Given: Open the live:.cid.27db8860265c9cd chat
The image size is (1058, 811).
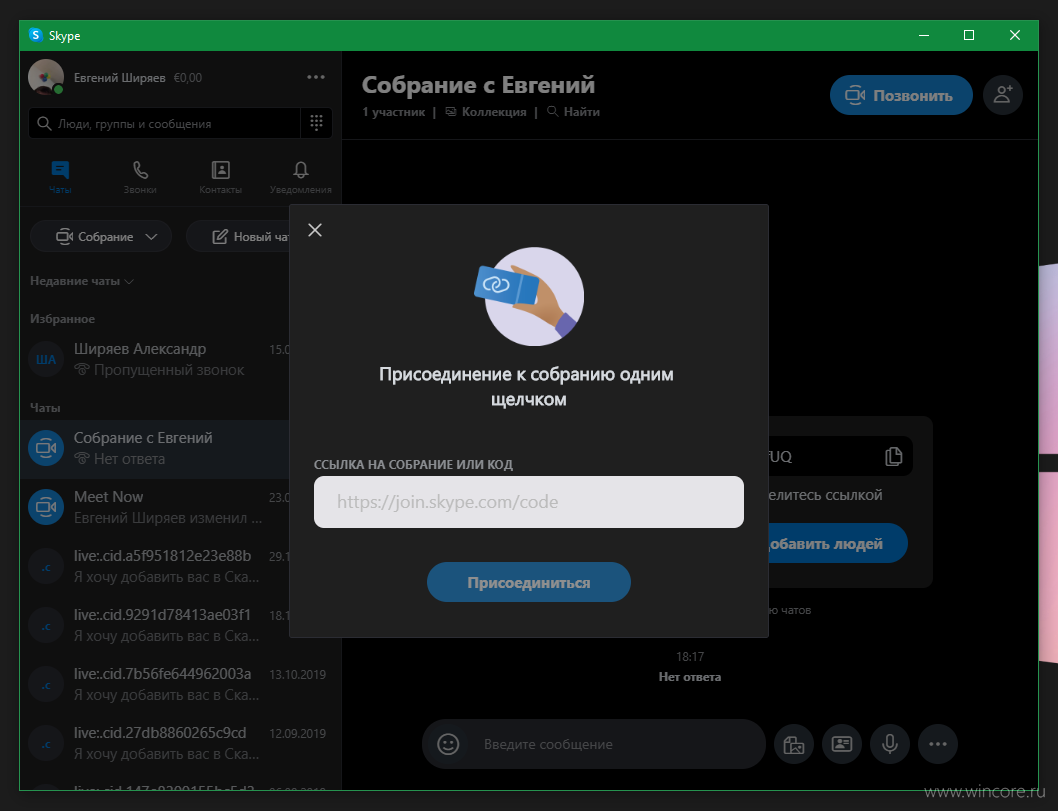Looking at the screenshot, I should point(180,743).
